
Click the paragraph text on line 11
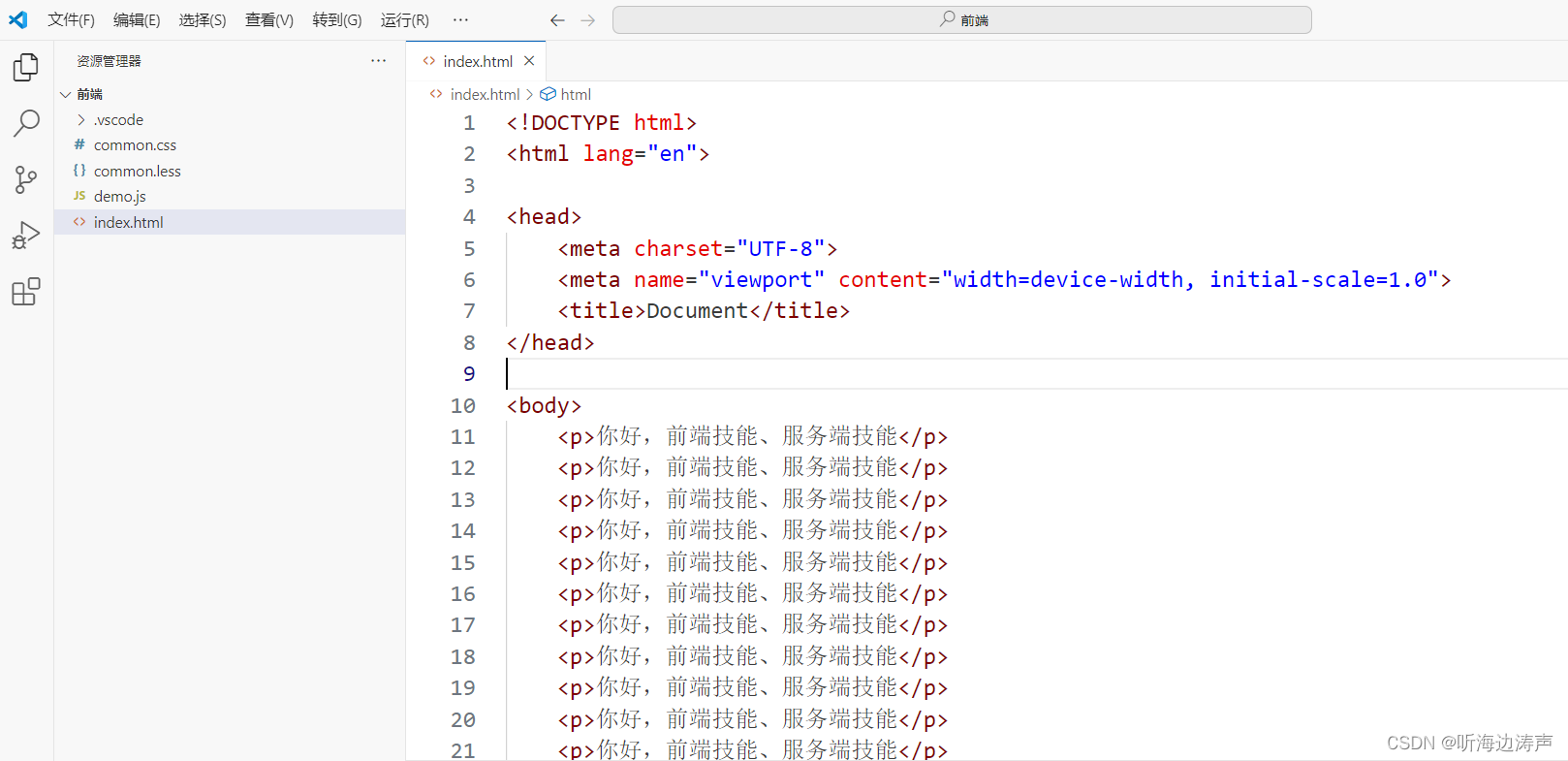pyautogui.click(x=747, y=437)
